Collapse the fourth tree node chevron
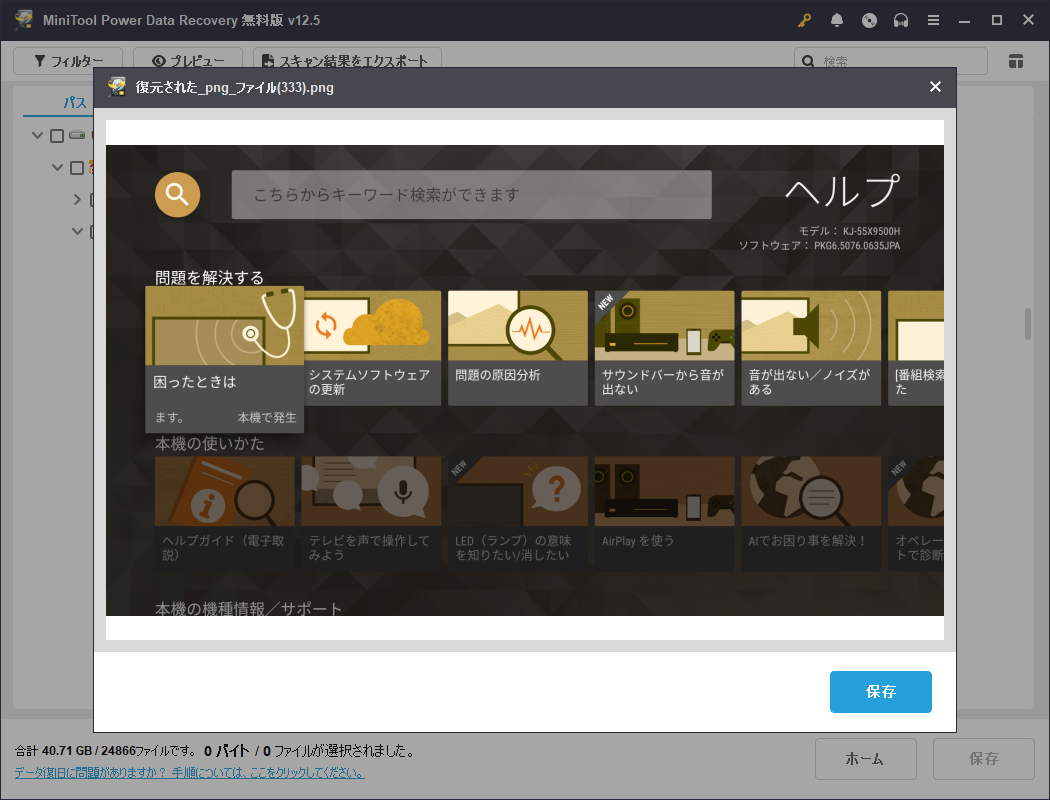Viewport: 1050px width, 800px height. [x=77, y=232]
